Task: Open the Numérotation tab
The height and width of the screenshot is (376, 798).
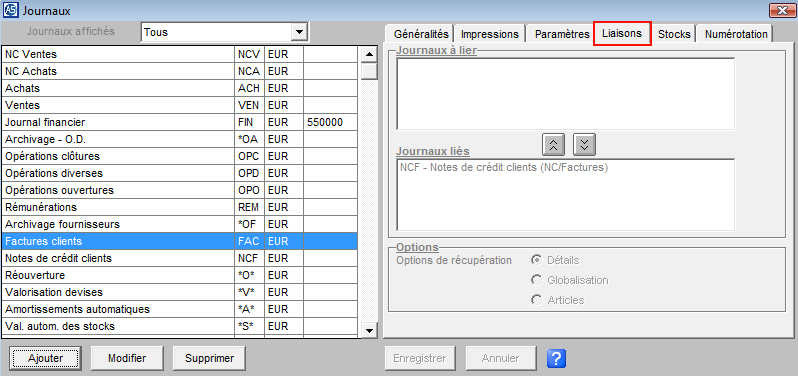Action: pyautogui.click(x=736, y=34)
